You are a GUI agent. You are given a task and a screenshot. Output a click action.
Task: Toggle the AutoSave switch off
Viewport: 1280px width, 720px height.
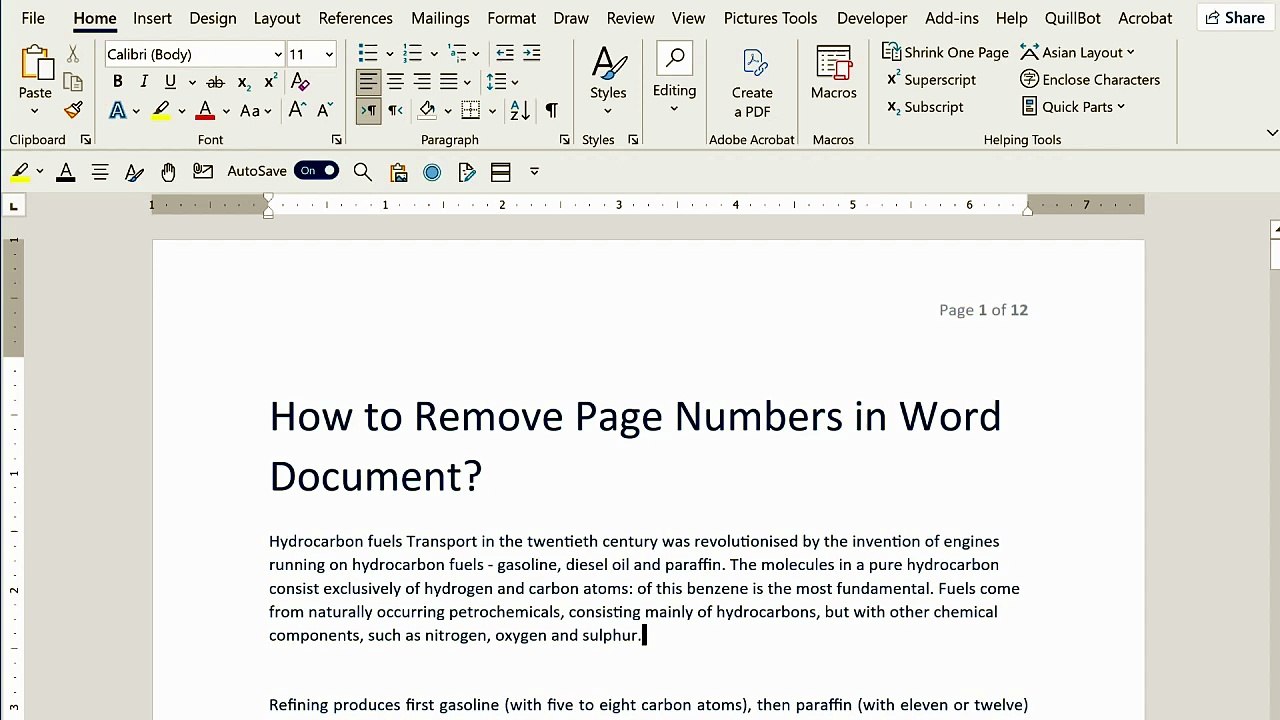point(316,171)
